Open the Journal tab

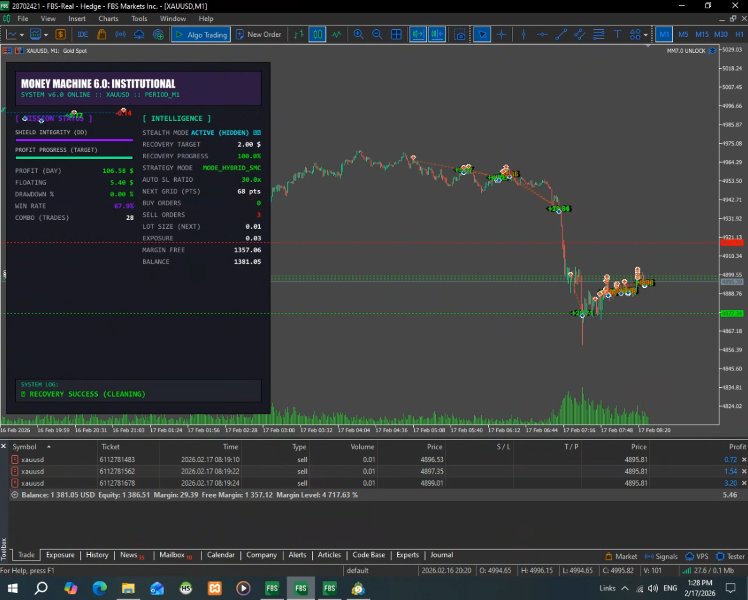(442, 555)
